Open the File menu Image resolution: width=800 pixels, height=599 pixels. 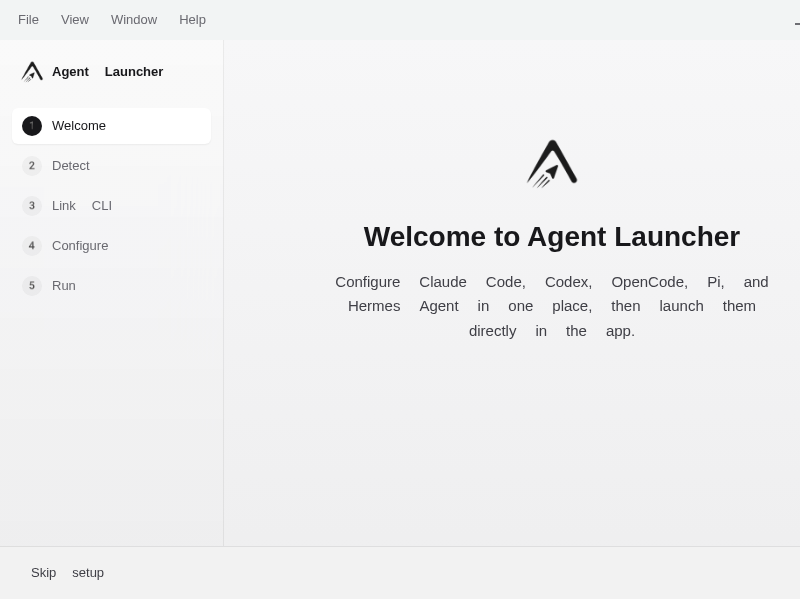[x=28, y=19]
